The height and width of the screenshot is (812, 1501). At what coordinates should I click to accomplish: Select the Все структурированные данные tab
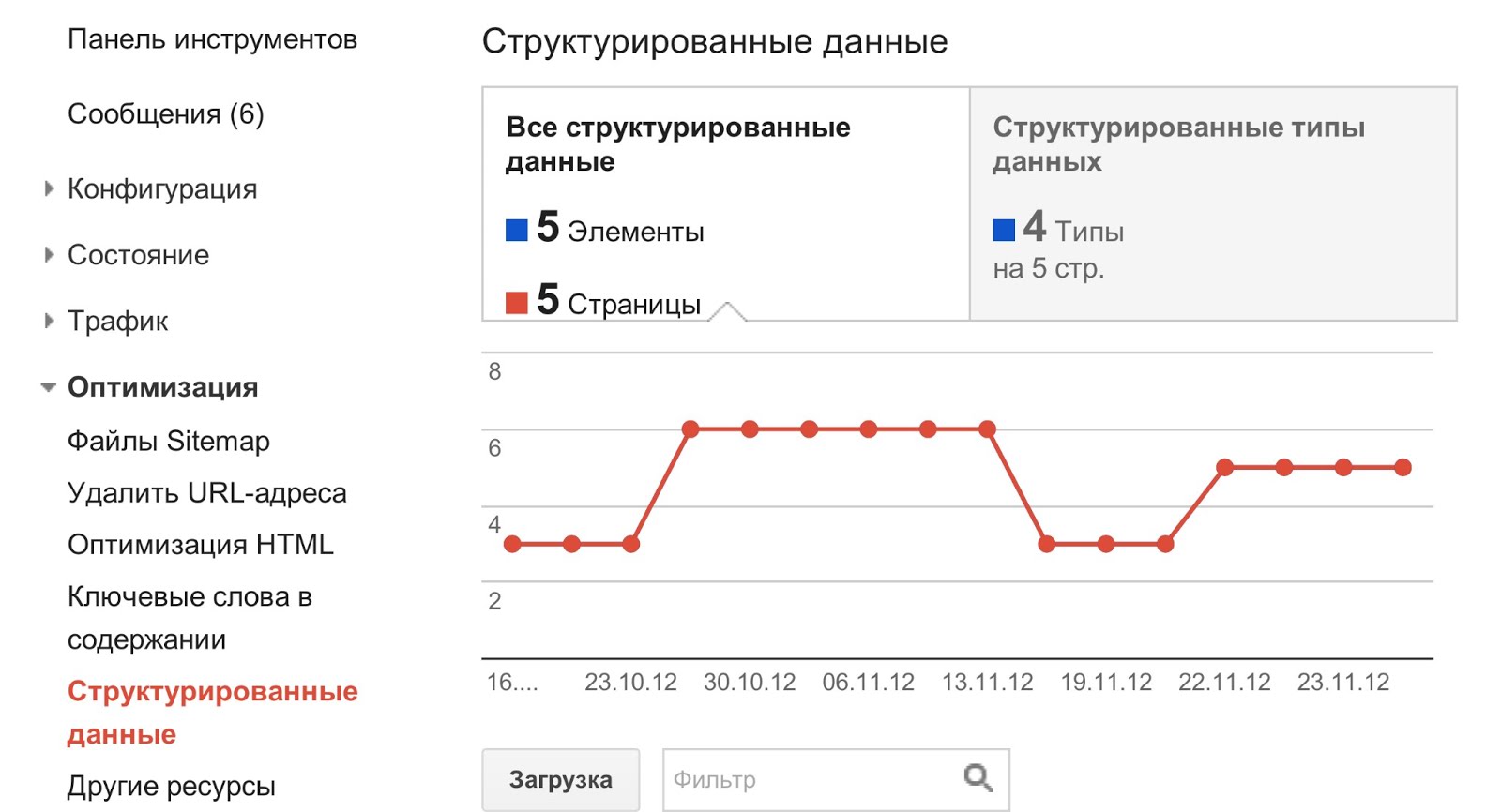tap(726, 204)
